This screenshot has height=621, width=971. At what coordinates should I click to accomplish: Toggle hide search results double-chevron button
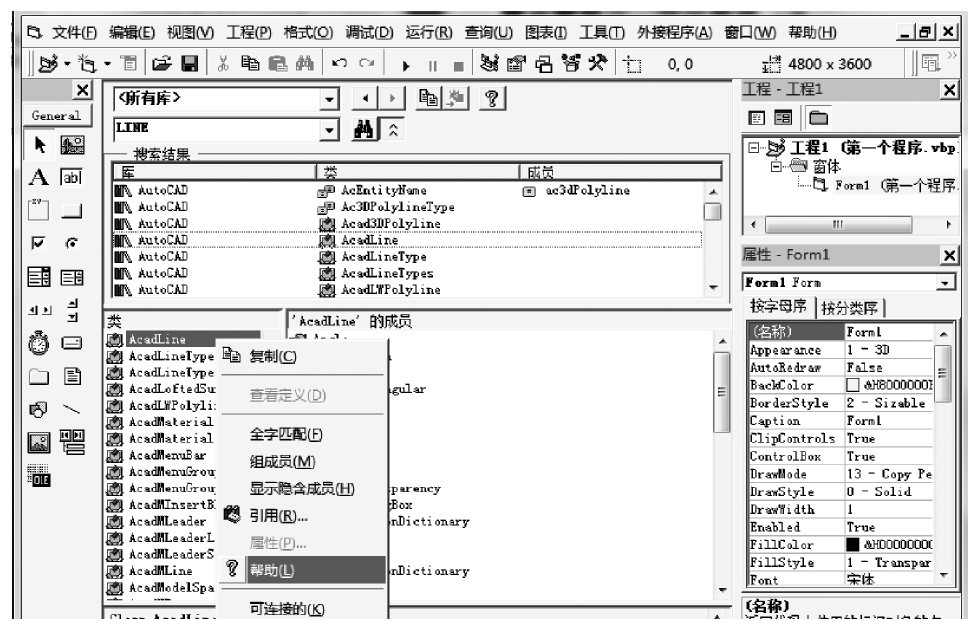[393, 129]
